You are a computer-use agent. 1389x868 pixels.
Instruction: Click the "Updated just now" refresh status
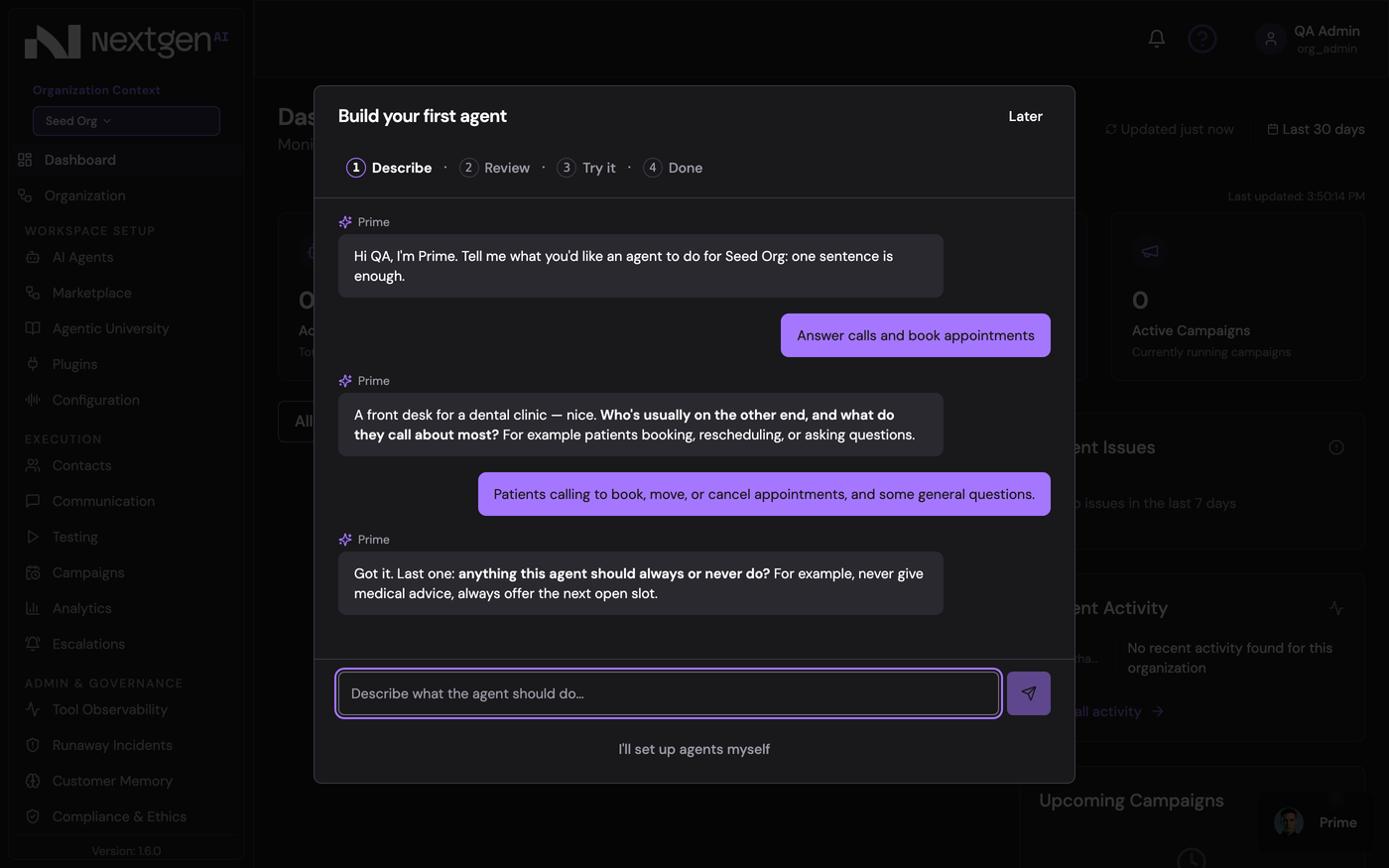tap(1170, 129)
